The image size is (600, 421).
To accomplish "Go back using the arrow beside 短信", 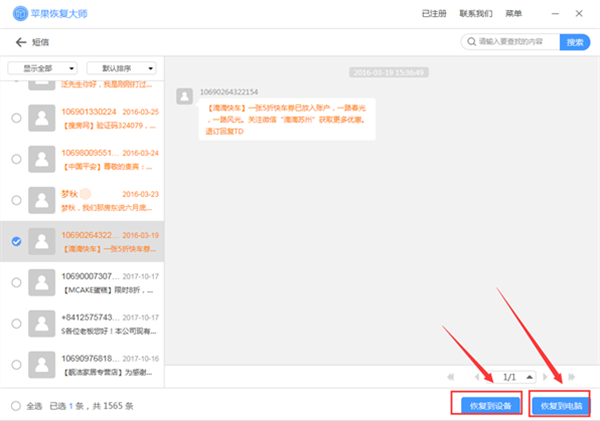I will [21, 42].
